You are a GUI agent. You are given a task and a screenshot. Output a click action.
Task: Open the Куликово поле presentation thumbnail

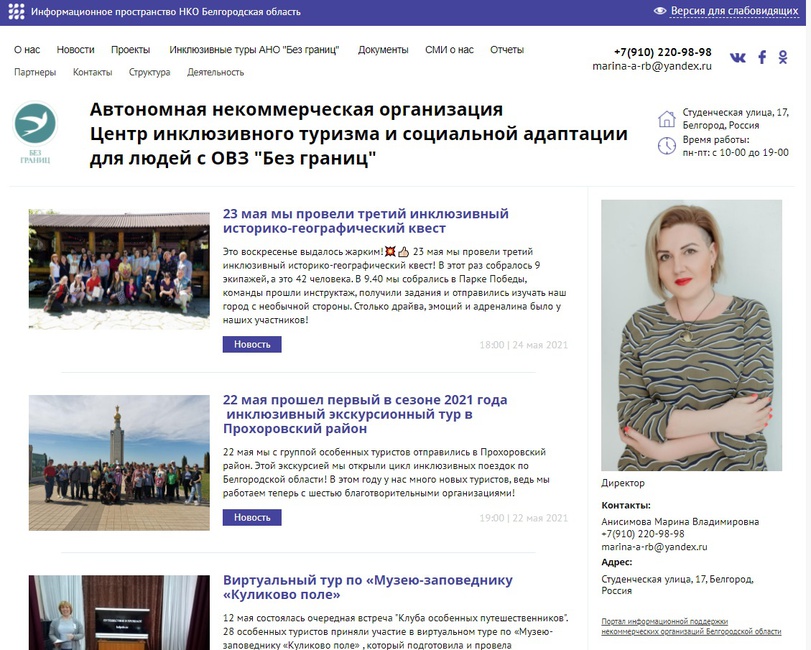pyautogui.click(x=119, y=612)
